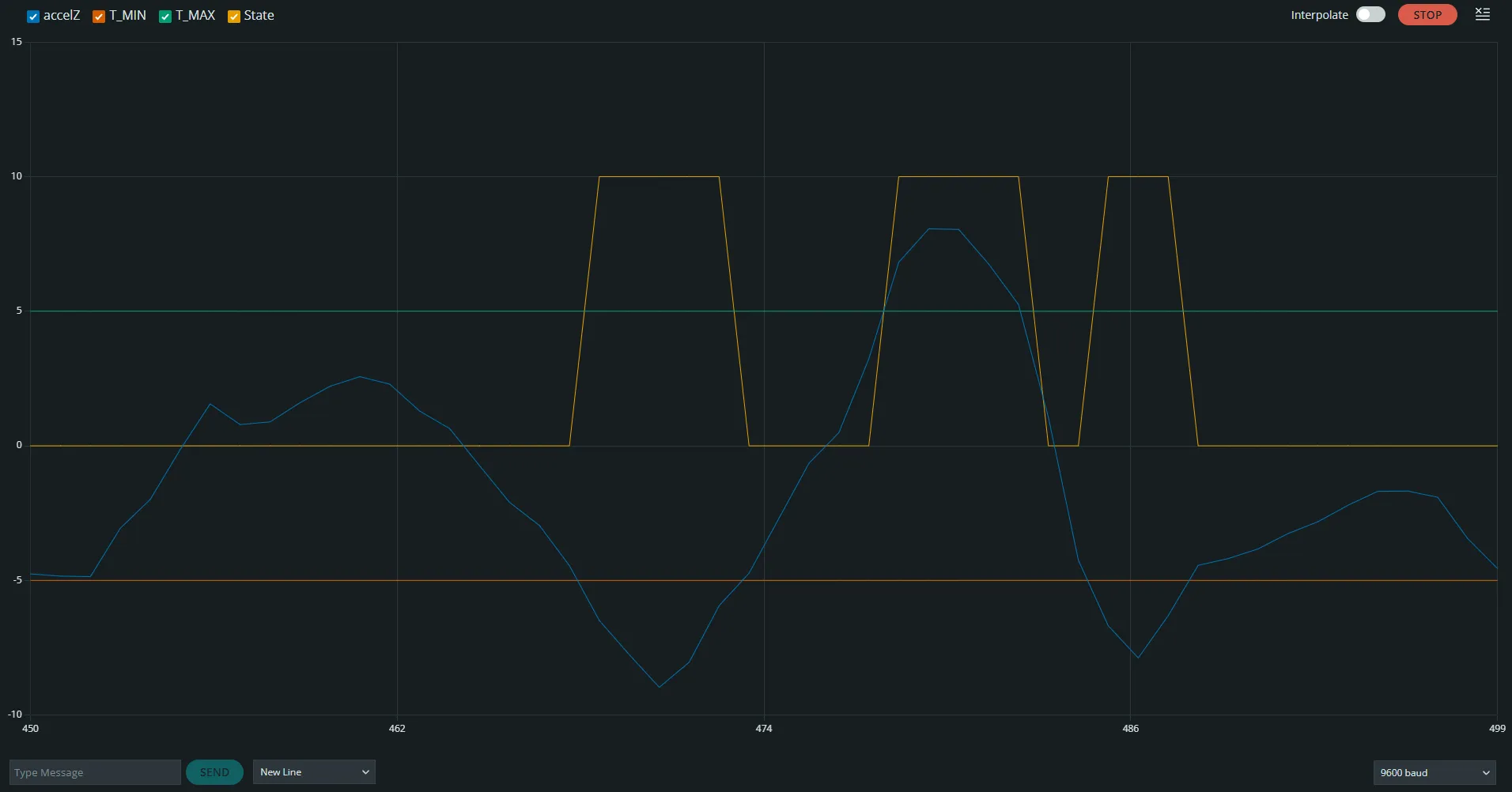Viewport: 1512px width, 792px height.
Task: Select the T_MAX legend label text
Action: pyautogui.click(x=195, y=16)
